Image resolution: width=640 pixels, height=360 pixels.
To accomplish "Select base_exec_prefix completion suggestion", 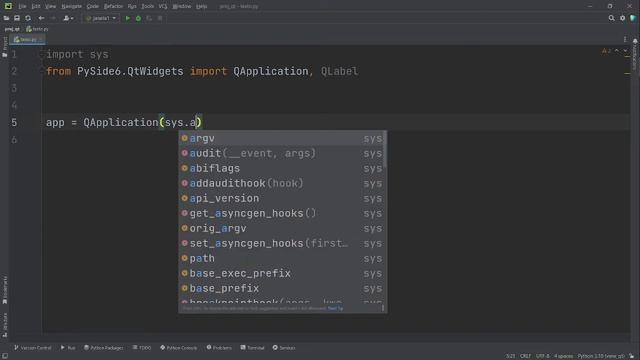I will pos(282,273).
